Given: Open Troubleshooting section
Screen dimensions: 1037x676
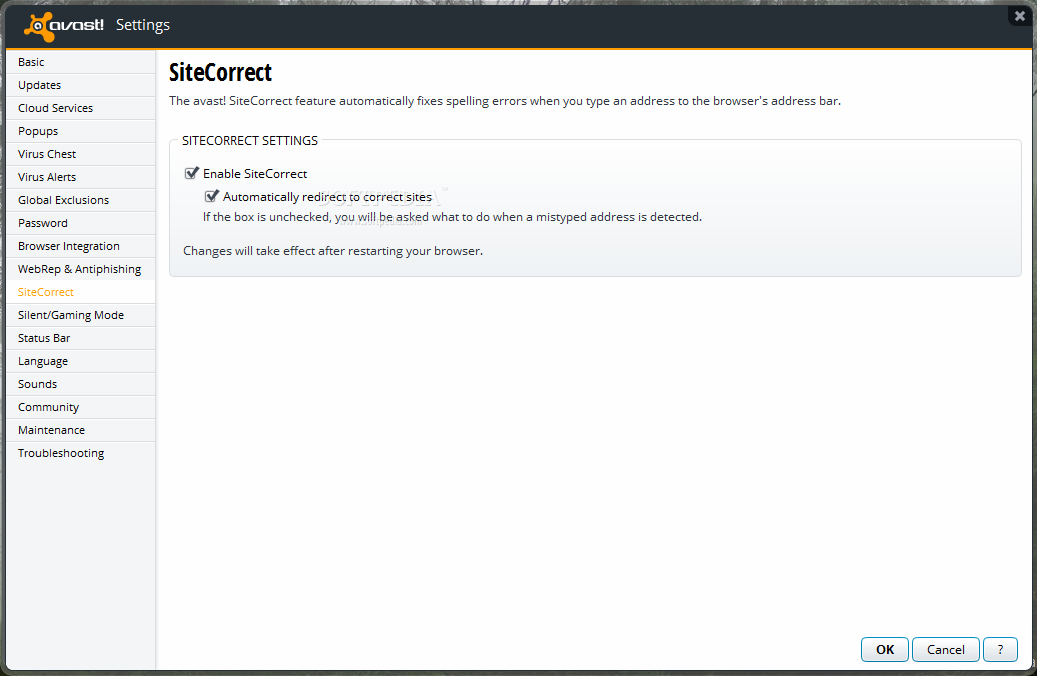Looking at the screenshot, I should pyautogui.click(x=81, y=453).
